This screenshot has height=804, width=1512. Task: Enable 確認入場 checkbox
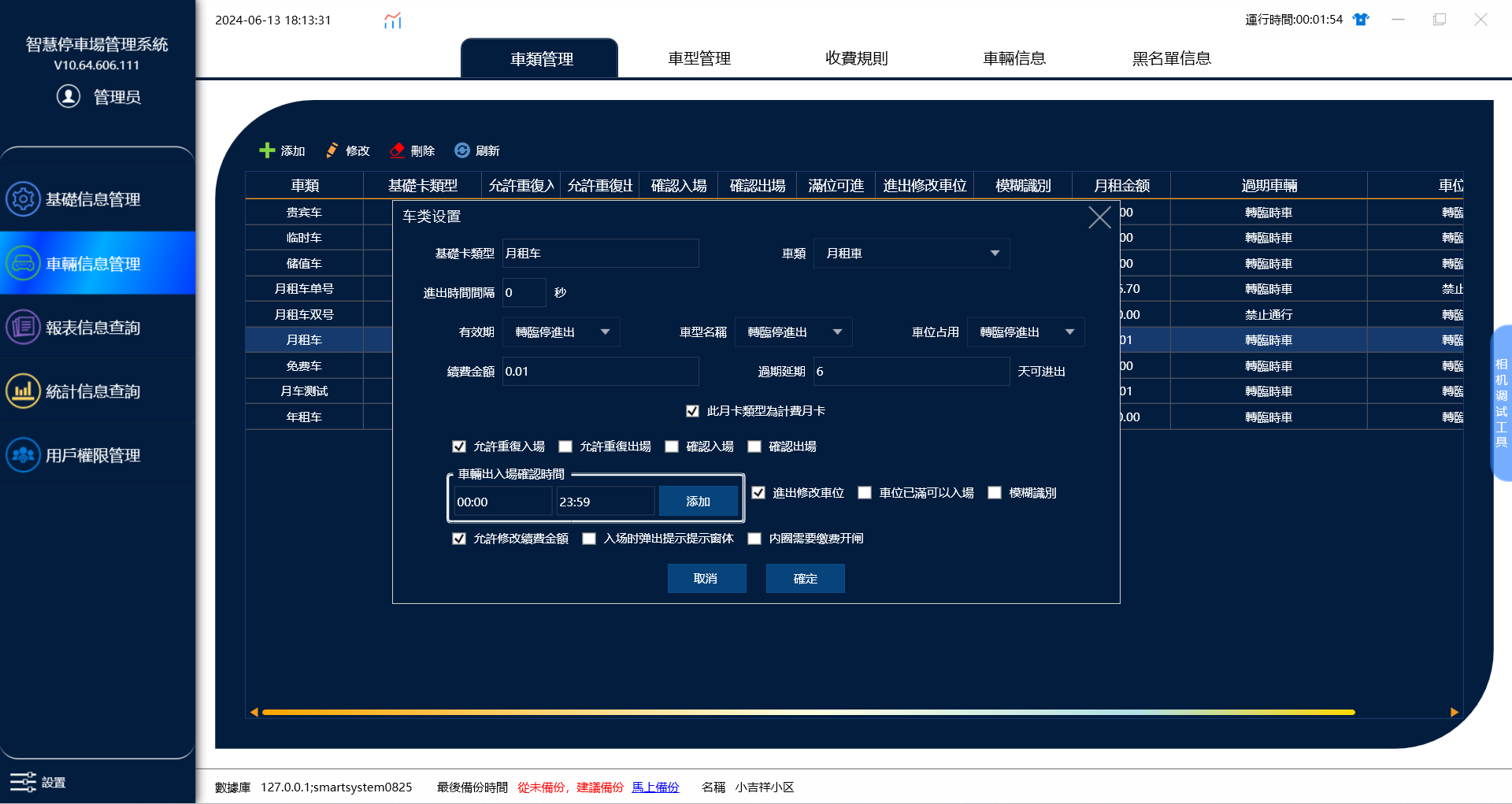click(672, 446)
